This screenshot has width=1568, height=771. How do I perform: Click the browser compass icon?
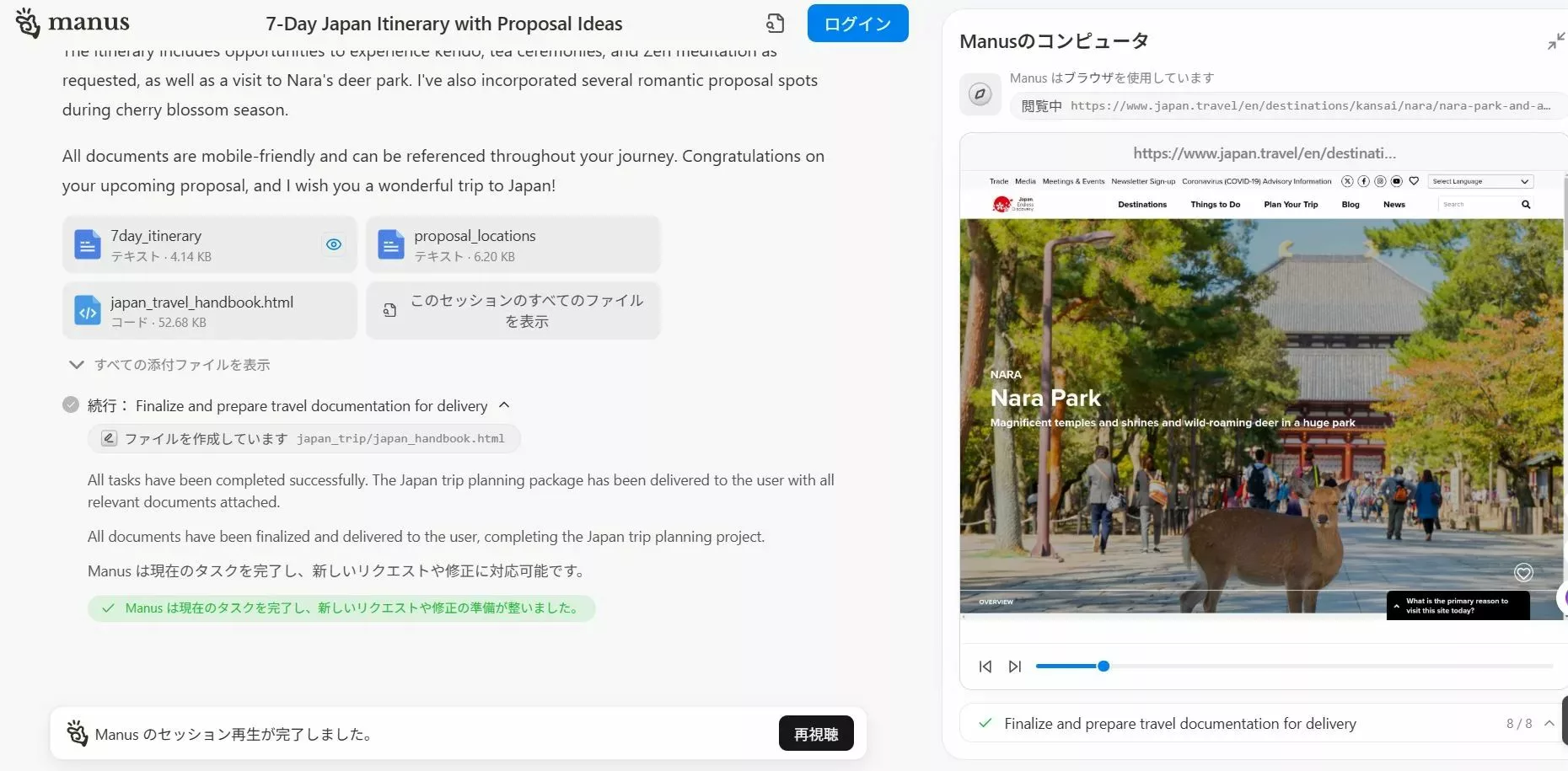click(x=980, y=94)
